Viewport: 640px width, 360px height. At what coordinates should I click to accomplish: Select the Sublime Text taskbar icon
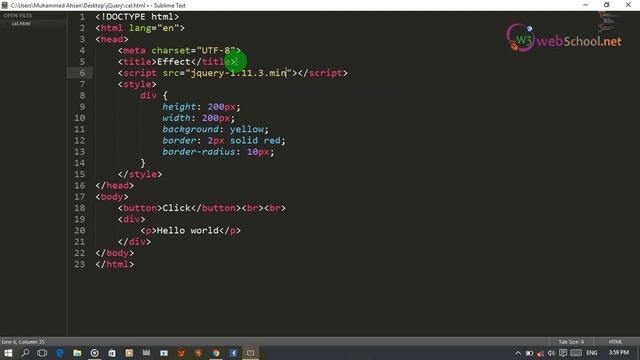pyautogui.click(x=250, y=353)
